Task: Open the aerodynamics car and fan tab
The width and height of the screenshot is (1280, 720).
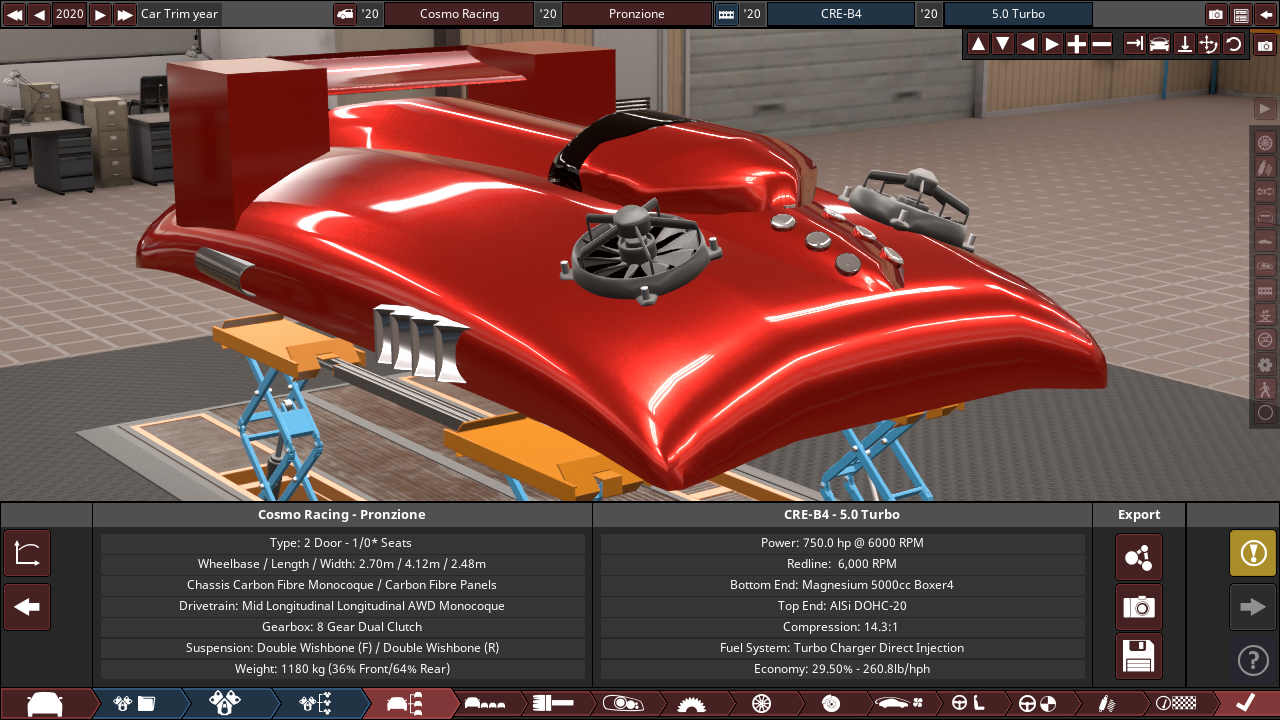Action: click(899, 704)
